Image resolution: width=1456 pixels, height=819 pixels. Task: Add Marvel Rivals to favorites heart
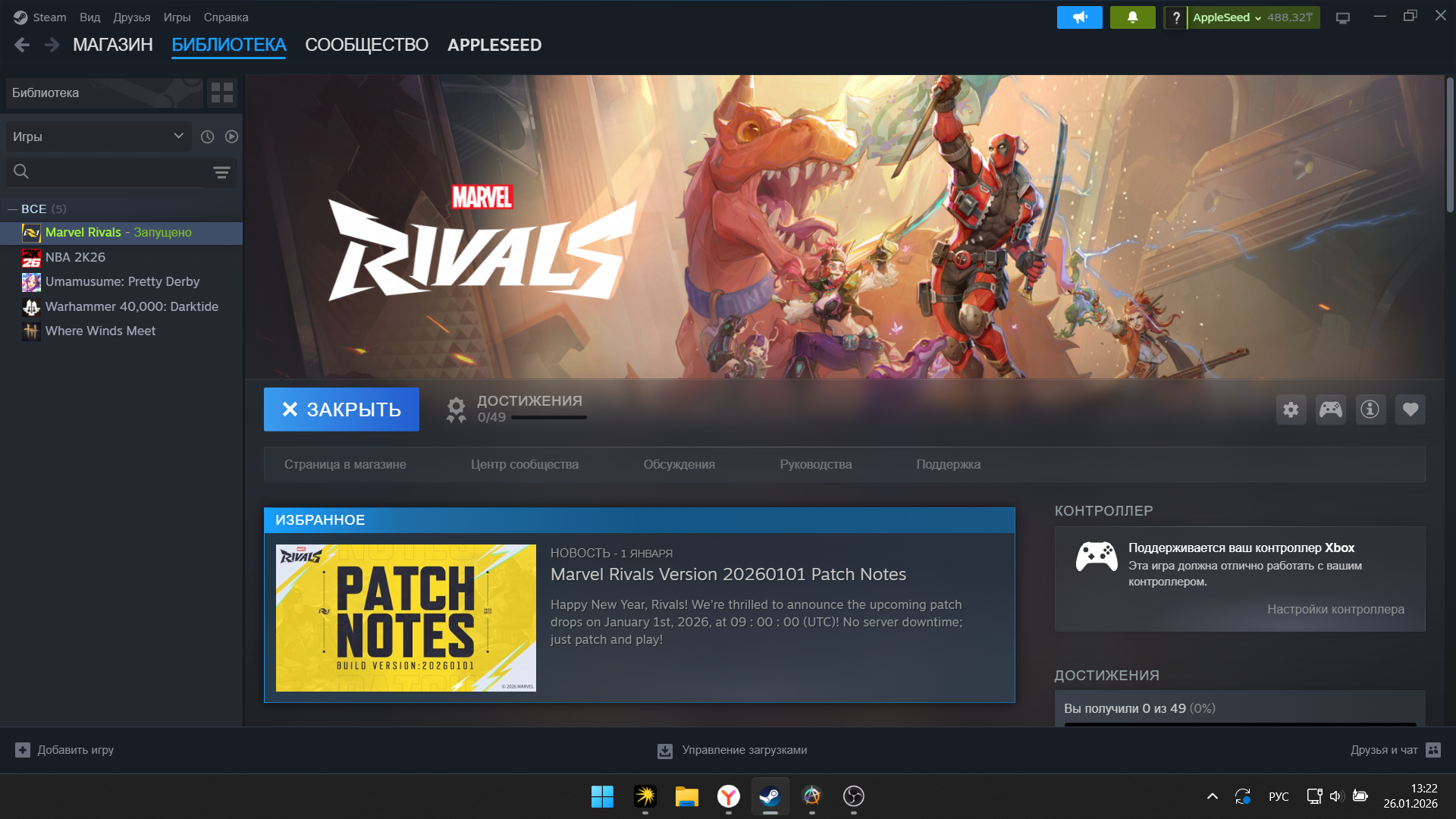pos(1410,409)
